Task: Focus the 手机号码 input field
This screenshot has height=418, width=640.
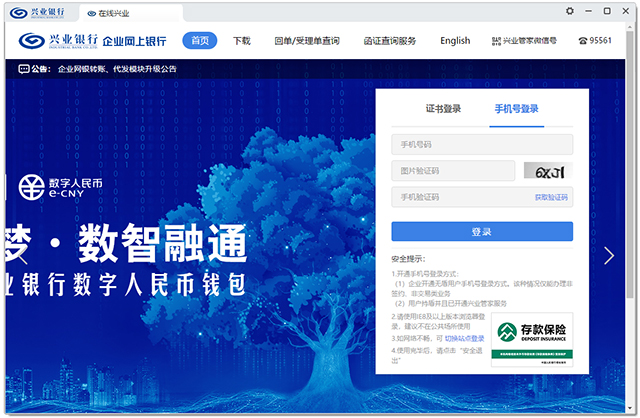Action: [x=481, y=145]
